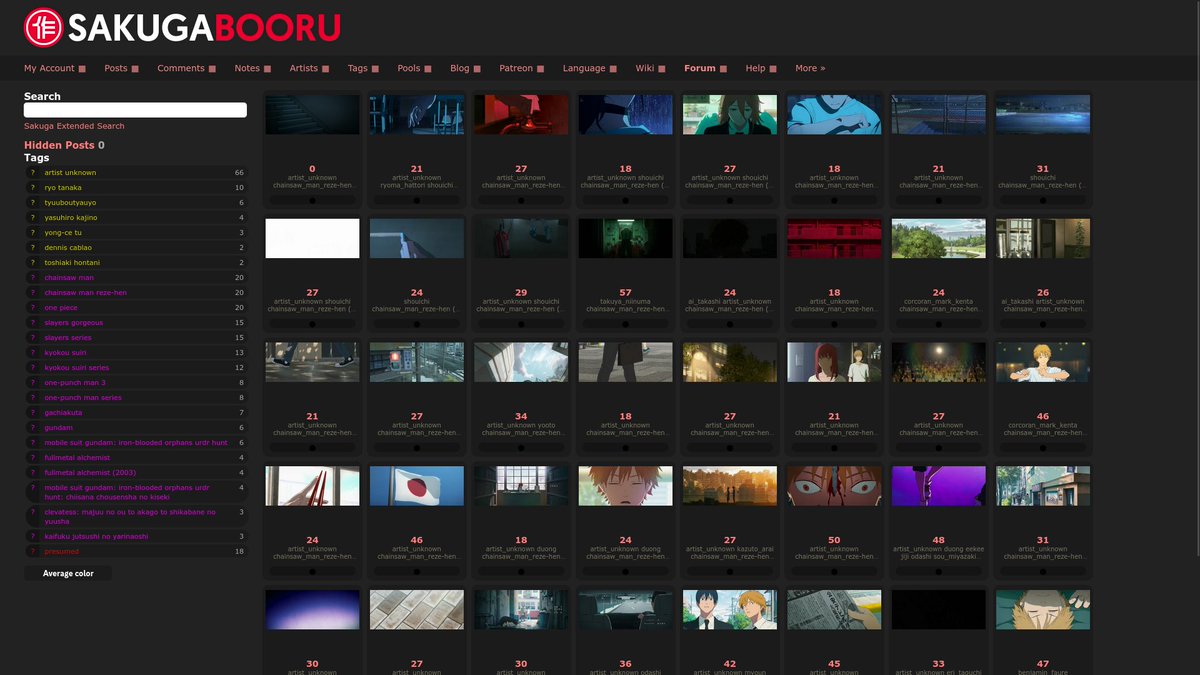Click question mark beside one-punch man series
Screen dimensions: 1200x675
pyautogui.click(x=33, y=398)
